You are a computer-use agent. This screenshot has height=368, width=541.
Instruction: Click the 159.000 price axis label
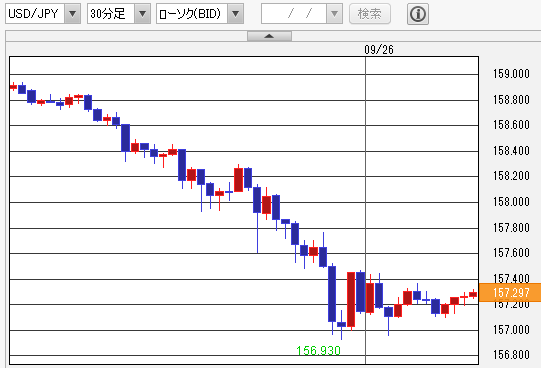(511, 74)
